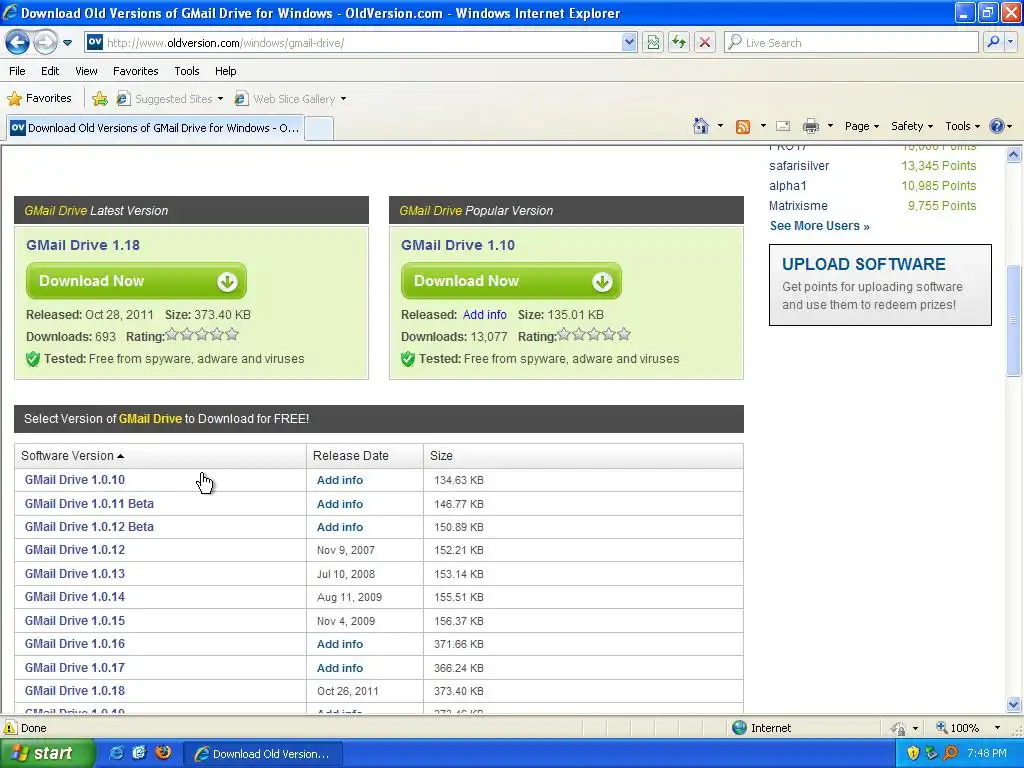Open the File menu
1024x768 pixels.
coord(18,71)
